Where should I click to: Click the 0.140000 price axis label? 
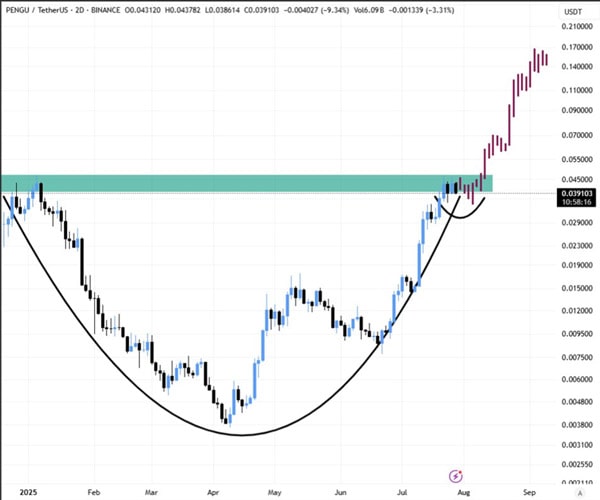[x=577, y=67]
